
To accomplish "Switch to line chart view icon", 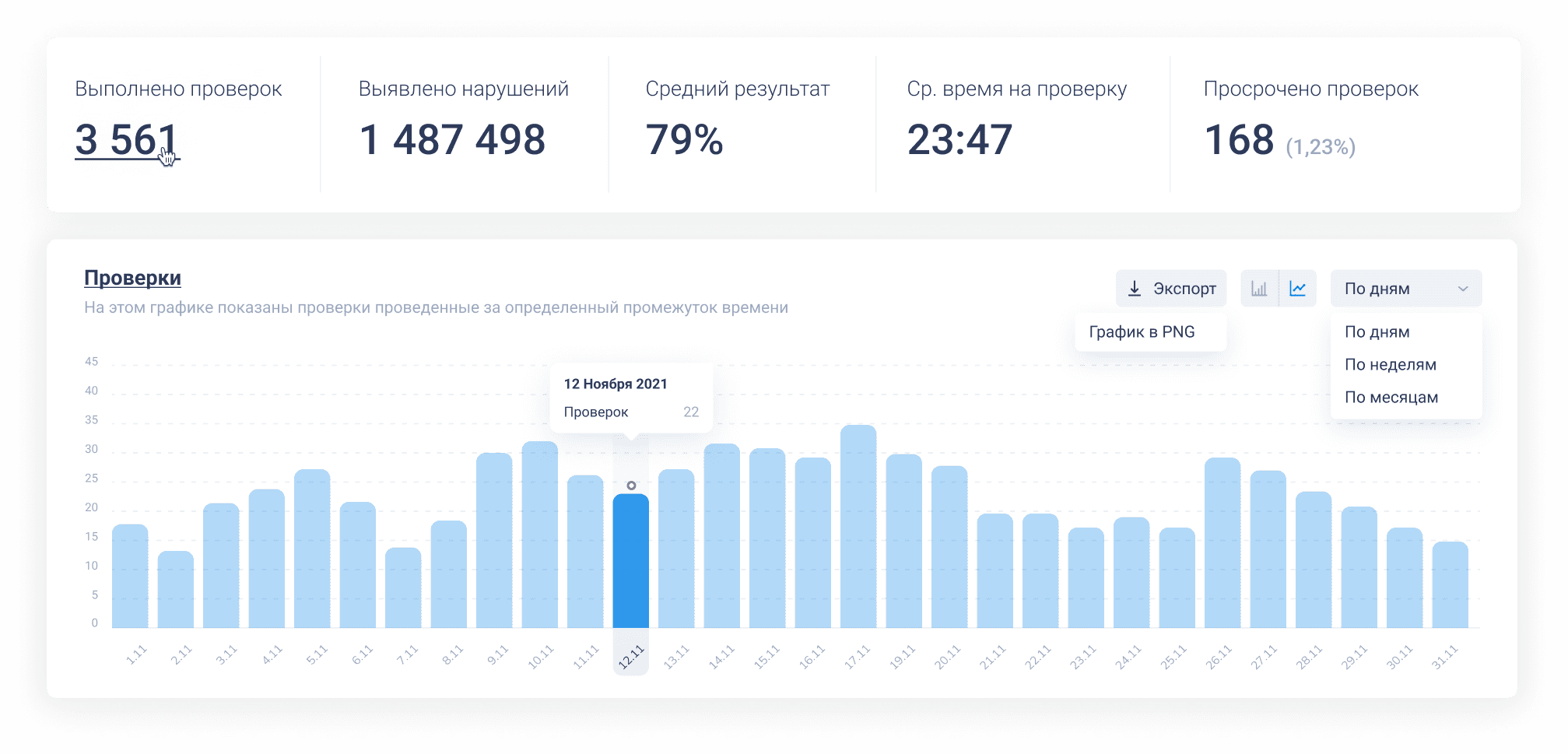I will click(x=1297, y=289).
